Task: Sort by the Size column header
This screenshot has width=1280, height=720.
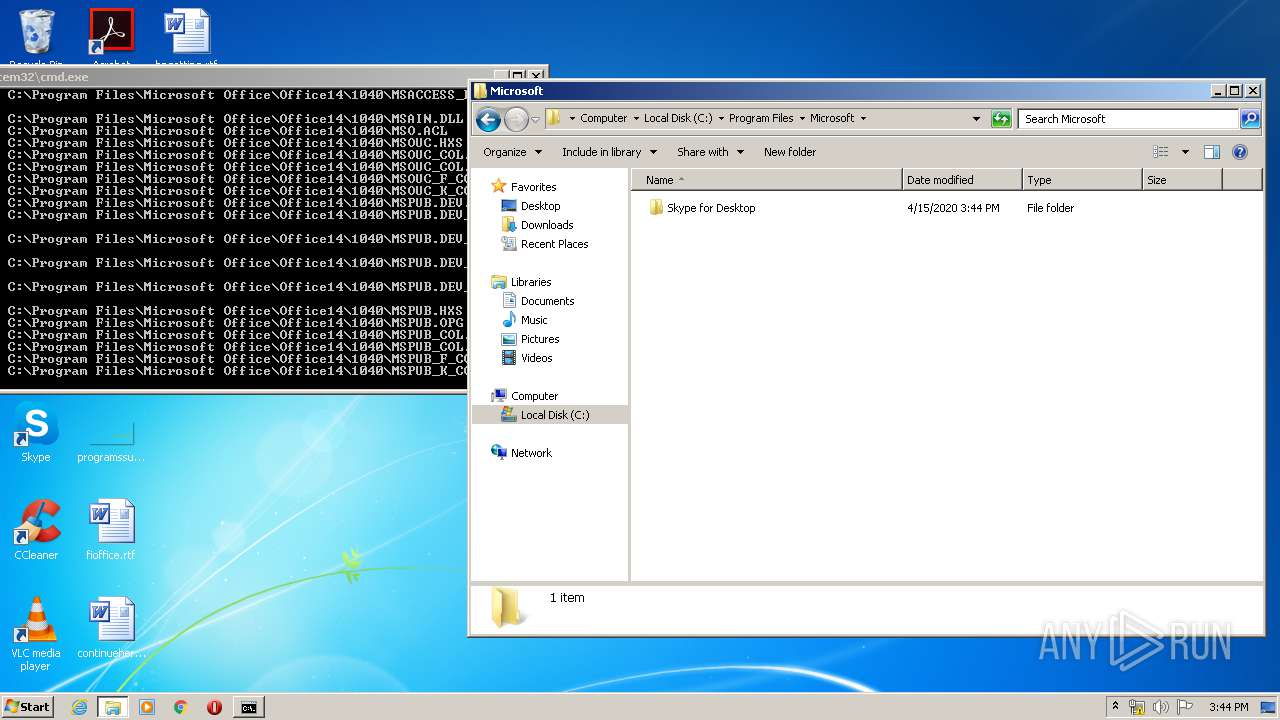Action: click(1182, 180)
